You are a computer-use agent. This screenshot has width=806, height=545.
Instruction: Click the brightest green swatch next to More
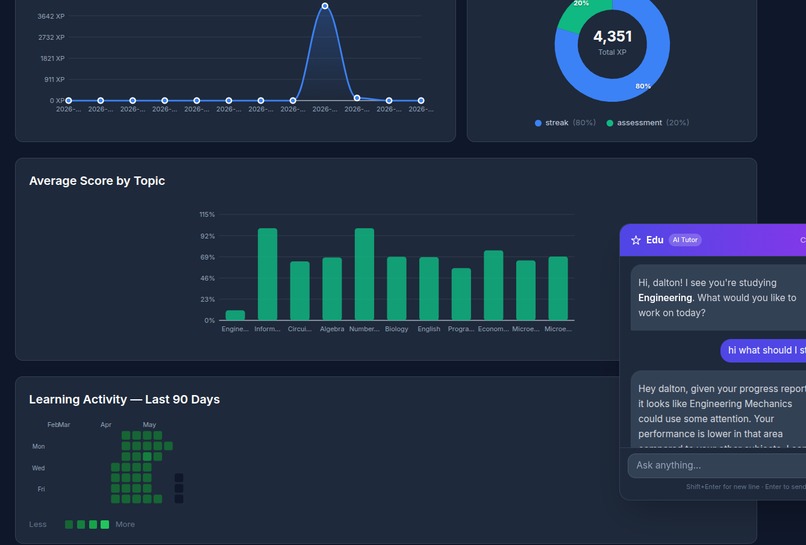105,524
